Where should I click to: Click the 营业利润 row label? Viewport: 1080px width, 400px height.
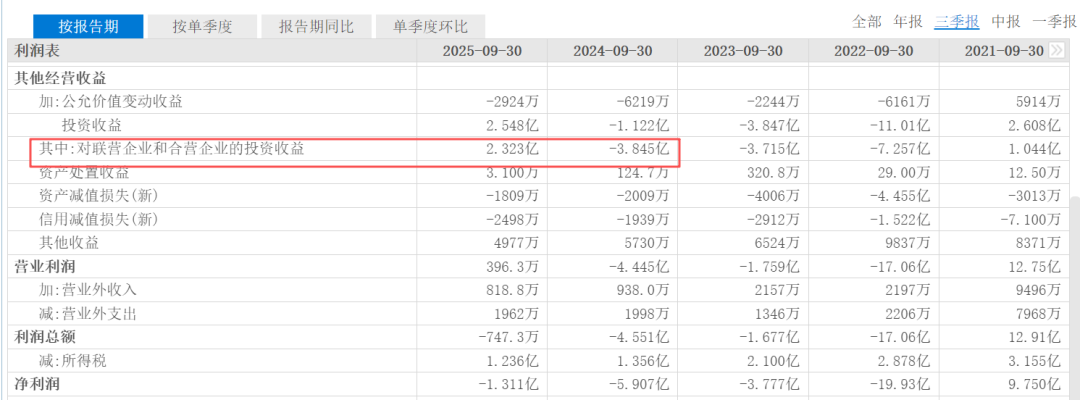tap(44, 266)
